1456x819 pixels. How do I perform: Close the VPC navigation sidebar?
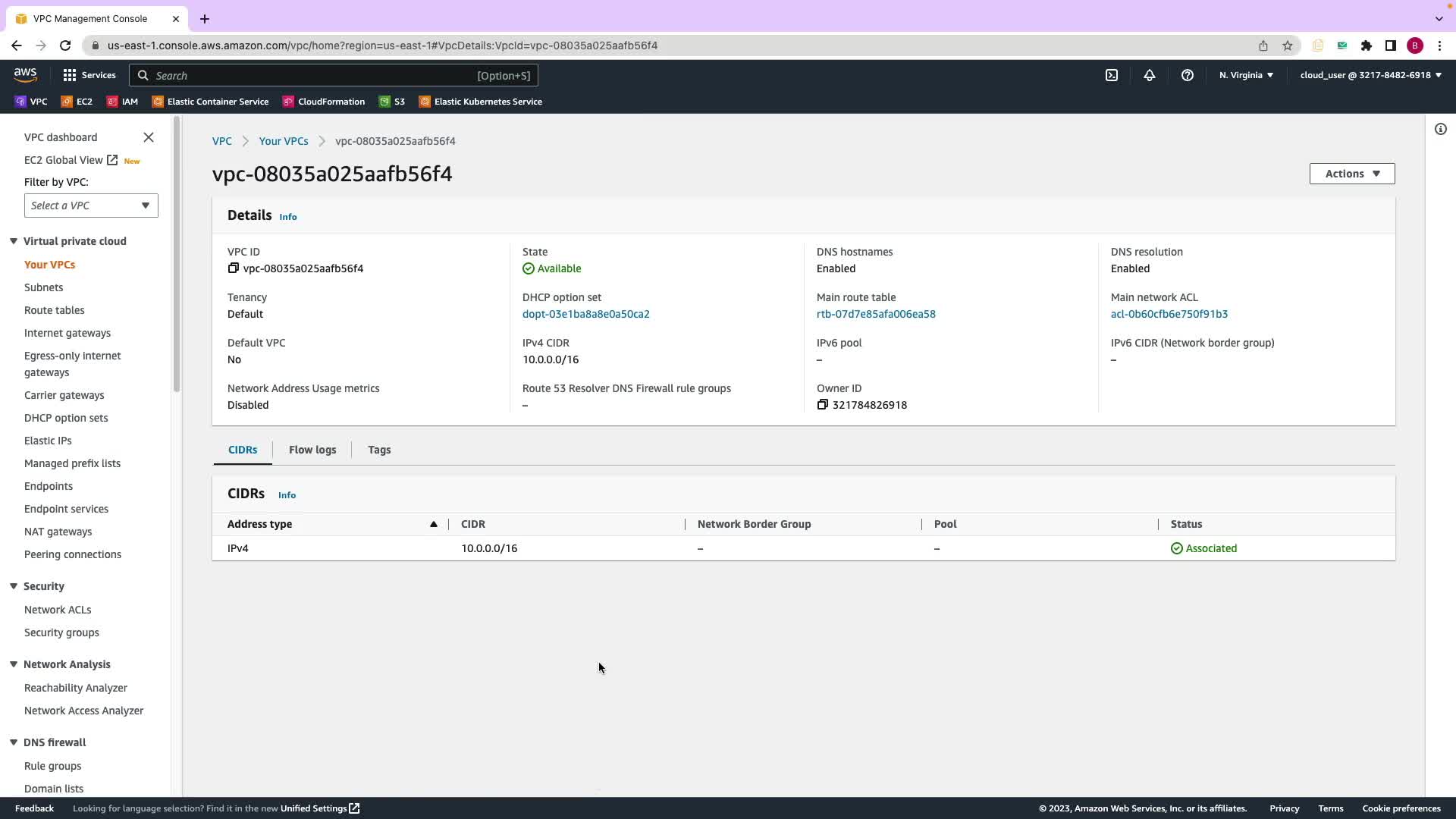[x=149, y=137]
